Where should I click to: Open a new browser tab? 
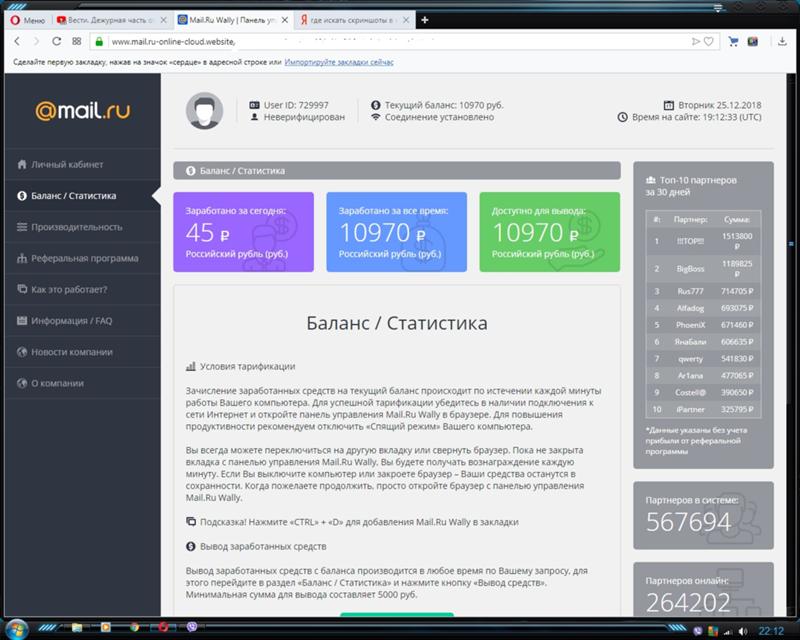[424, 20]
